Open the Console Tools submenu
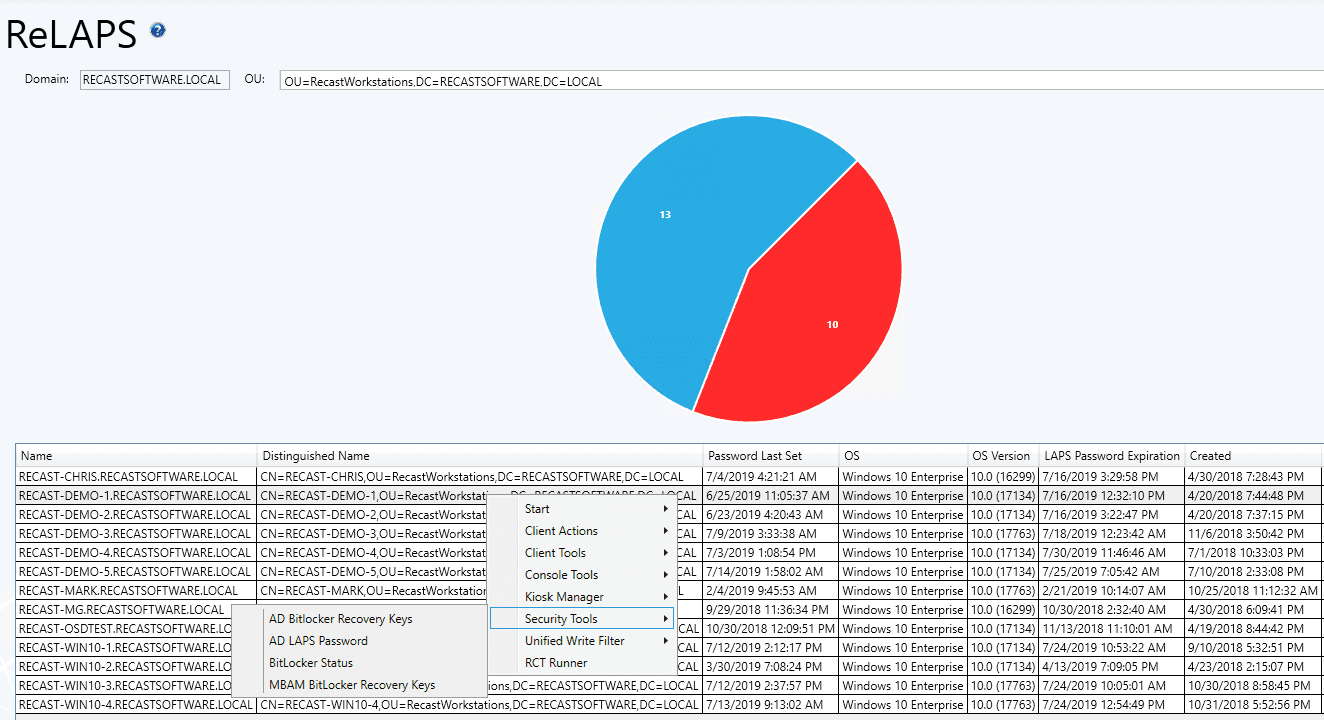The image size is (1324, 720). (x=582, y=575)
